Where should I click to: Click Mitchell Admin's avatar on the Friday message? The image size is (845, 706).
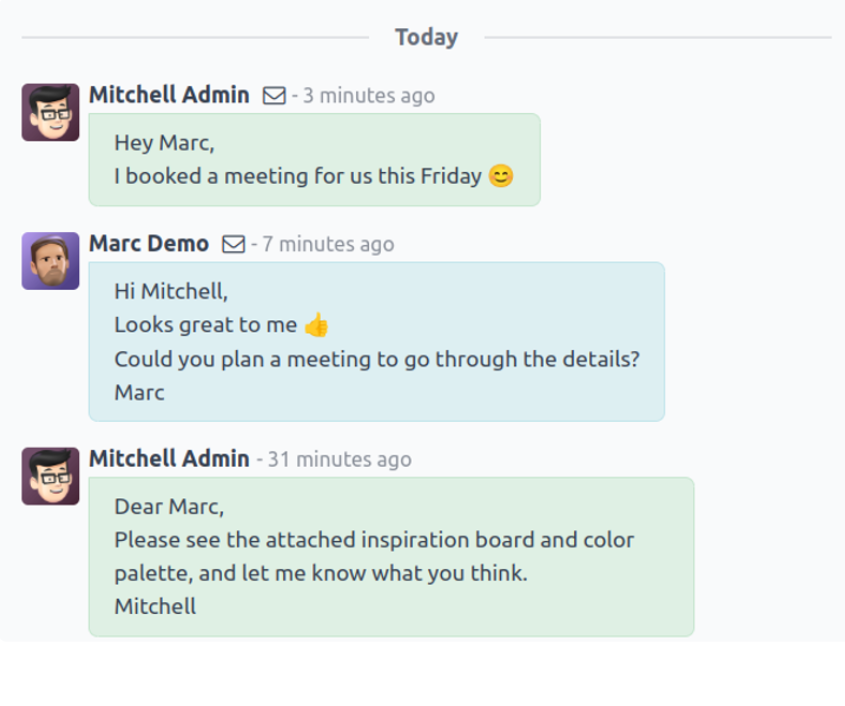coord(51,112)
